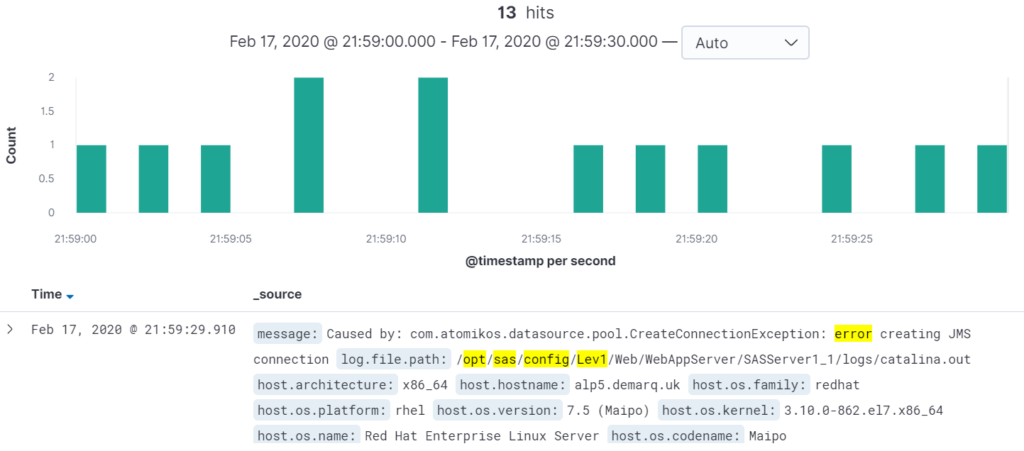Click the log.file.path field label

394,360
